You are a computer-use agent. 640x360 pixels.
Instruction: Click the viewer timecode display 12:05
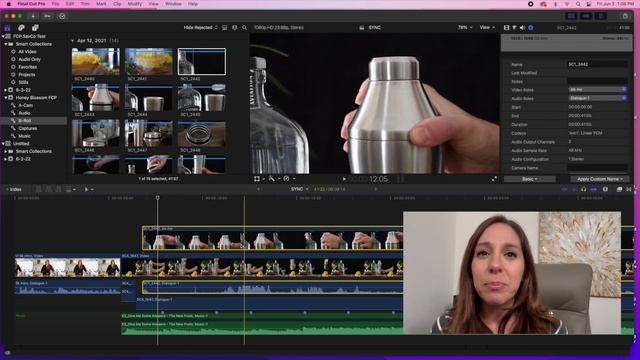[x=378, y=179]
